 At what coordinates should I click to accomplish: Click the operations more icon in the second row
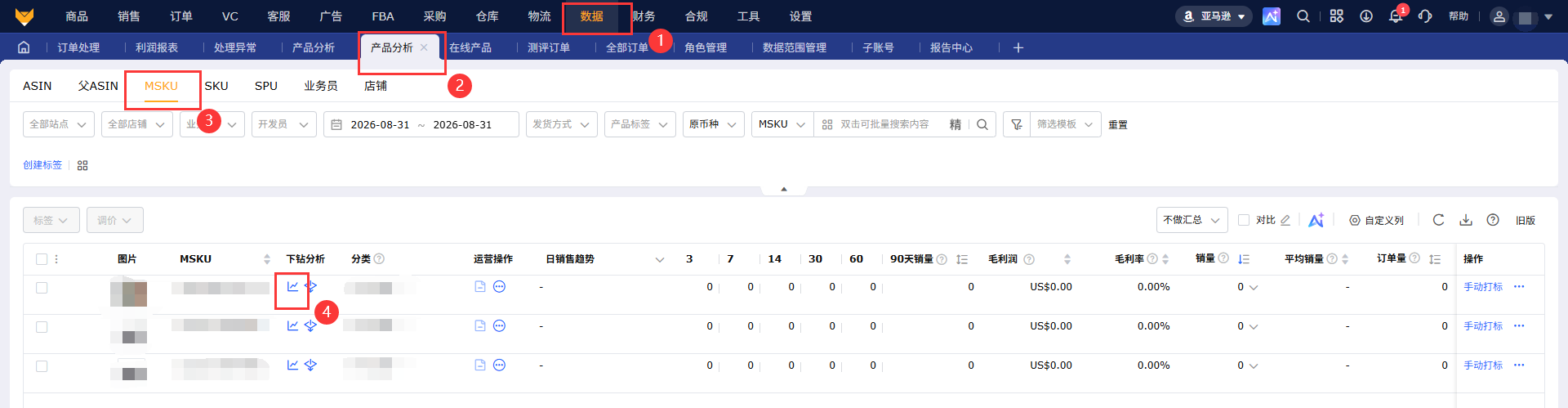click(x=500, y=326)
